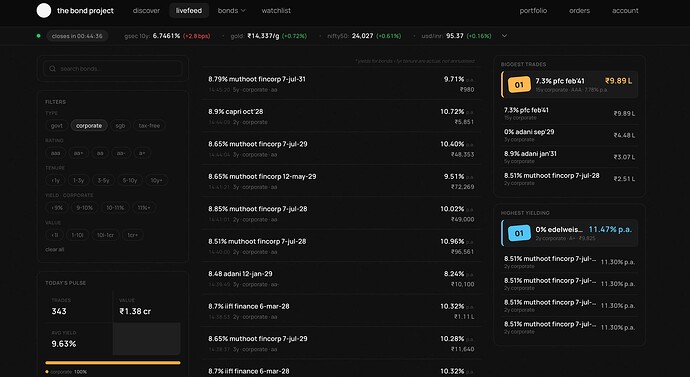Enable the tax-free type filter
This screenshot has width=690, height=377.
pos(149,126)
